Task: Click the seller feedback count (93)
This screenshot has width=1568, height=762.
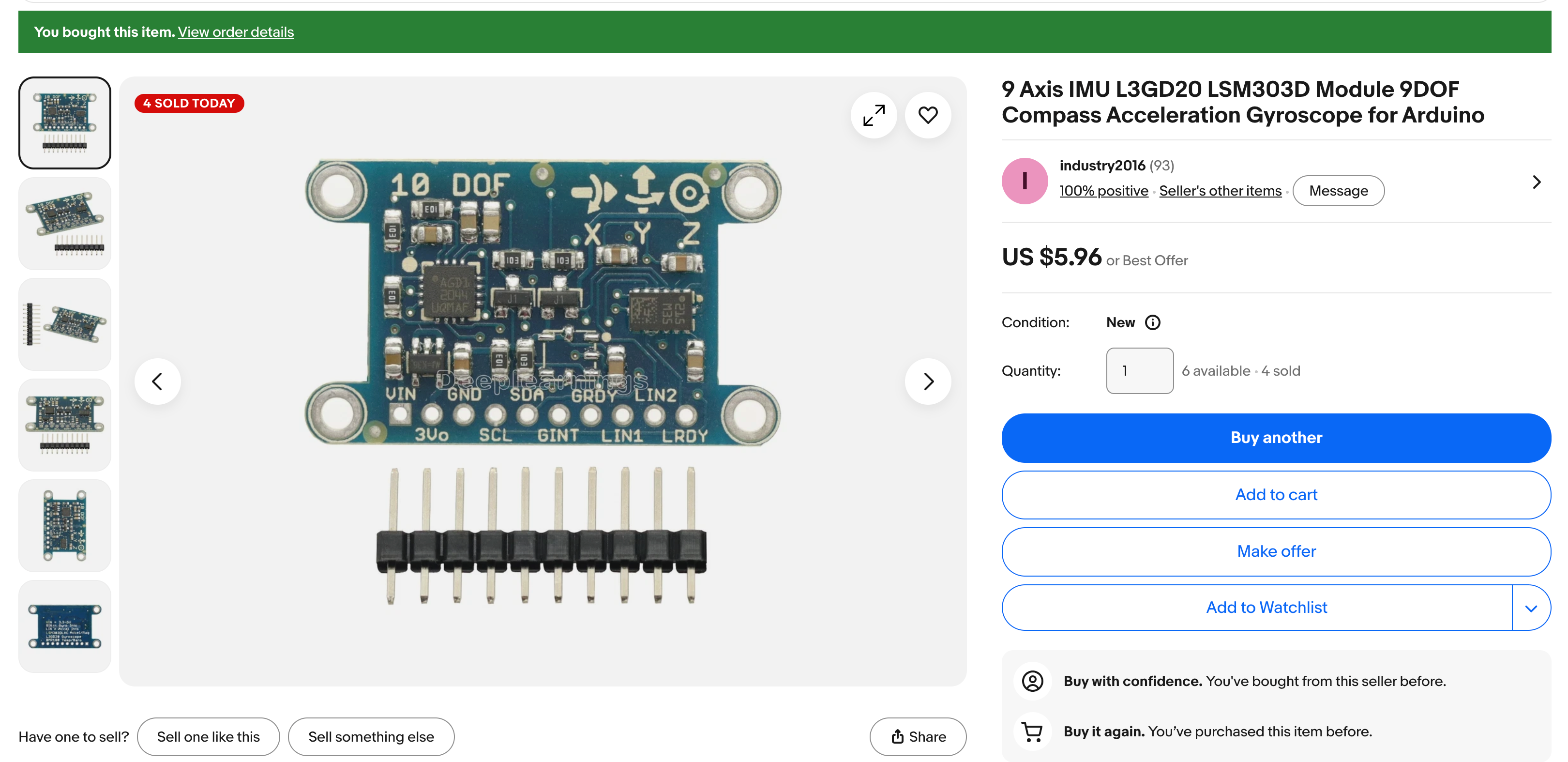Action: (1161, 166)
